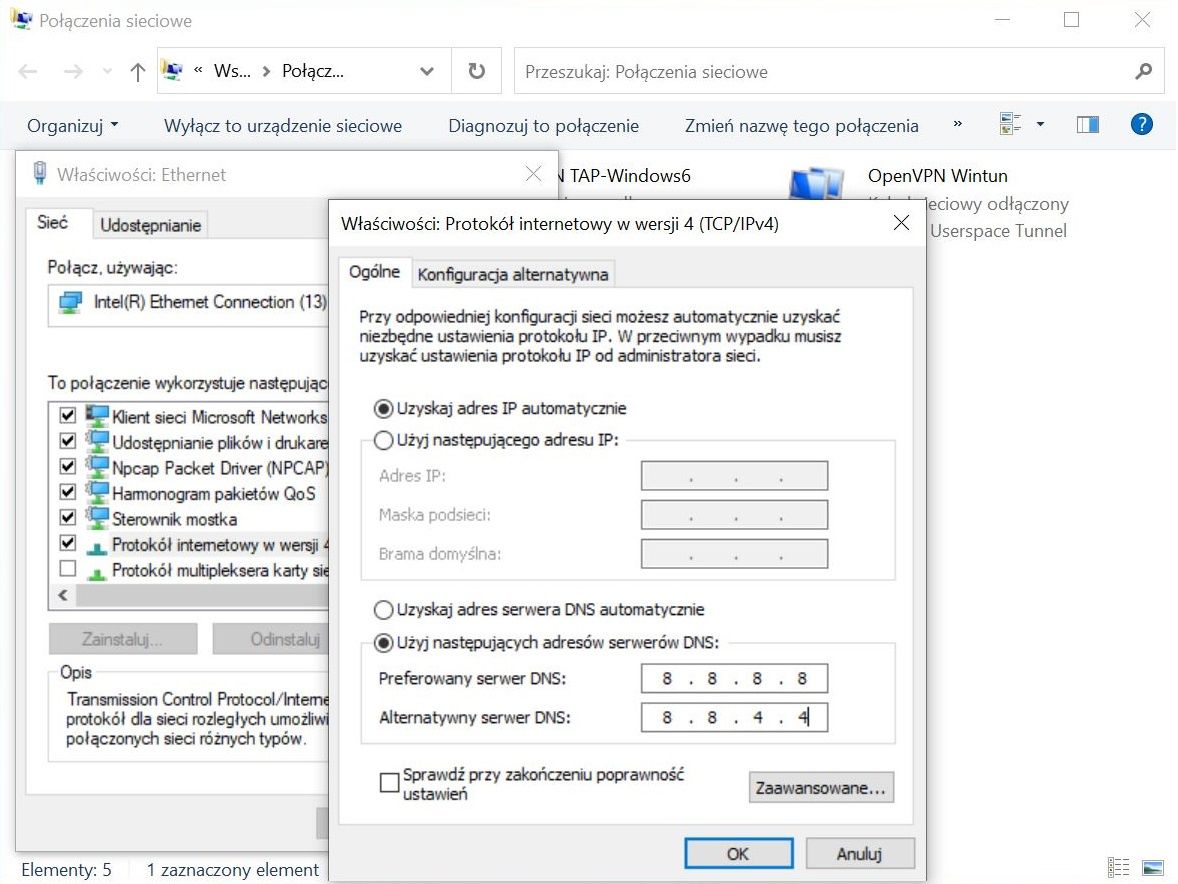Expand address bar history dropdown
Image resolution: width=1178 pixels, height=884 pixels.
427,71
